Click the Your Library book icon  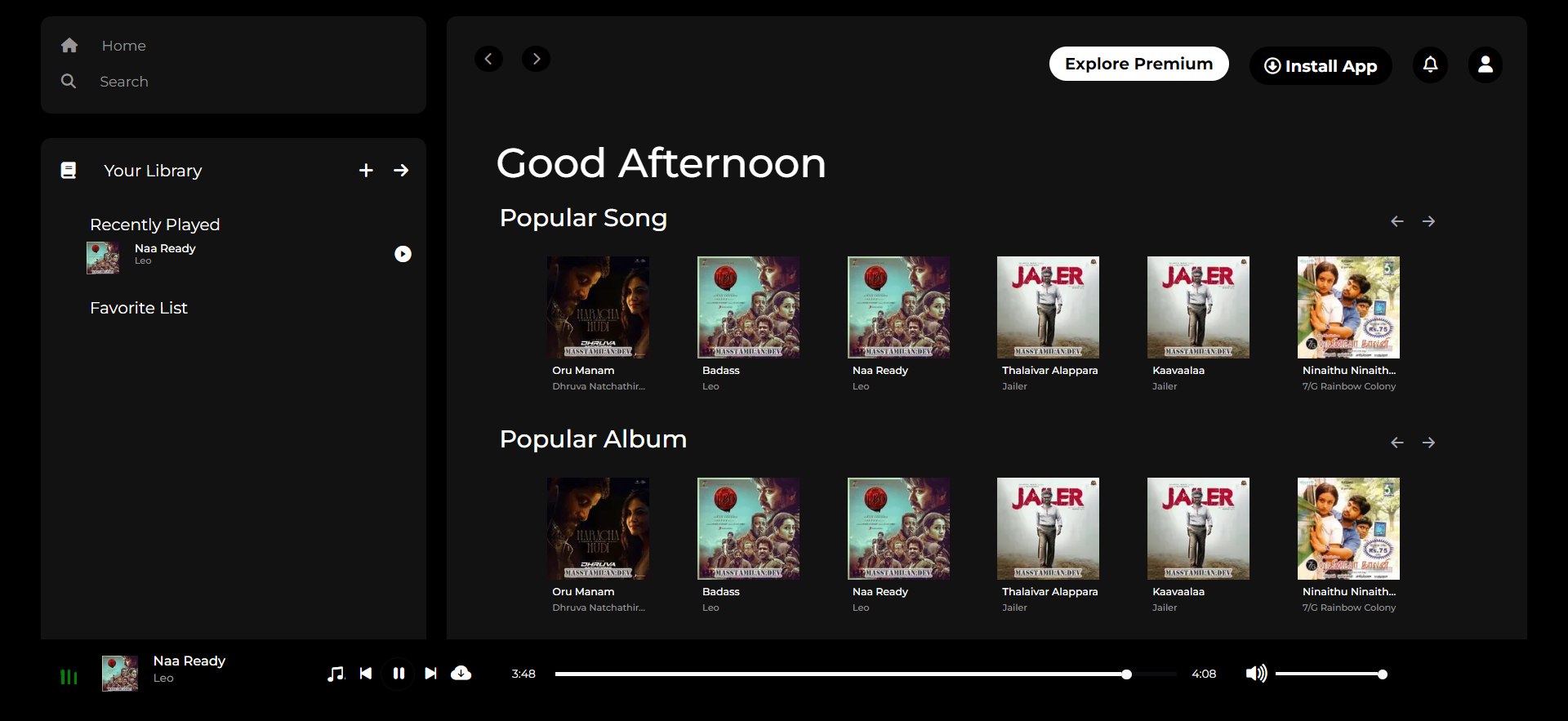pos(69,170)
